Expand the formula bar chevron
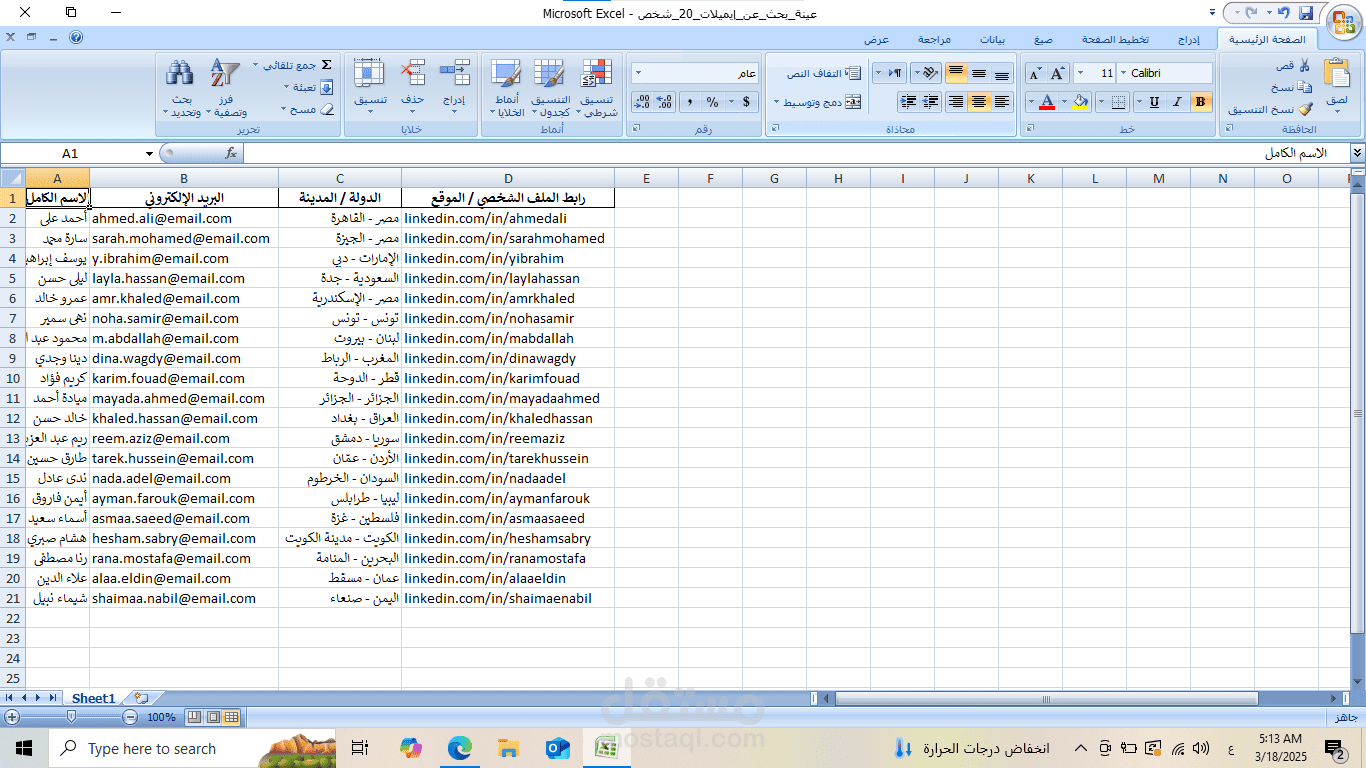This screenshot has height=768, width=1366. coord(1357,153)
